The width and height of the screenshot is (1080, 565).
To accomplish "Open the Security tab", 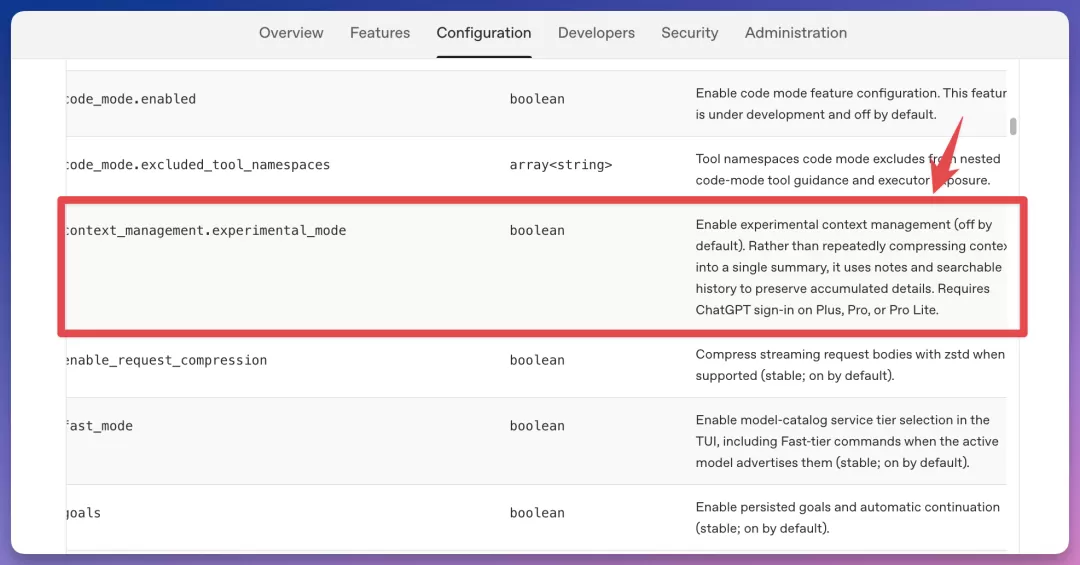I will (x=689, y=33).
